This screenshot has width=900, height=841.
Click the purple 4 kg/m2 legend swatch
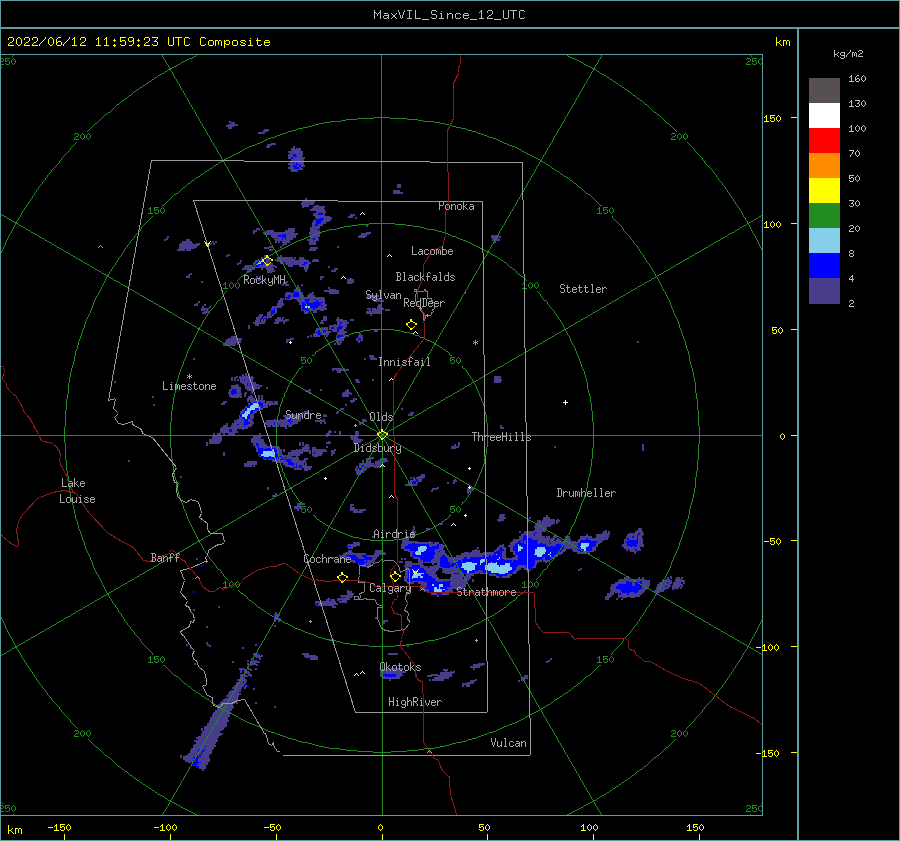click(824, 290)
